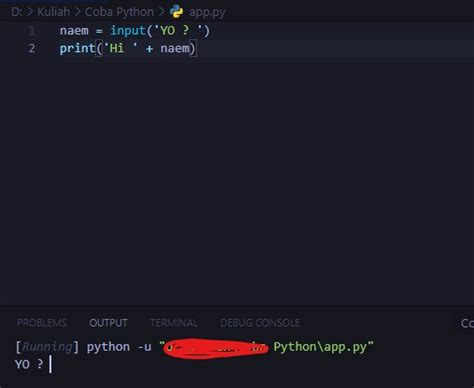The width and height of the screenshot is (474, 388).
Task: Click the 'YO ?' prompt in output panel
Action: point(29,364)
